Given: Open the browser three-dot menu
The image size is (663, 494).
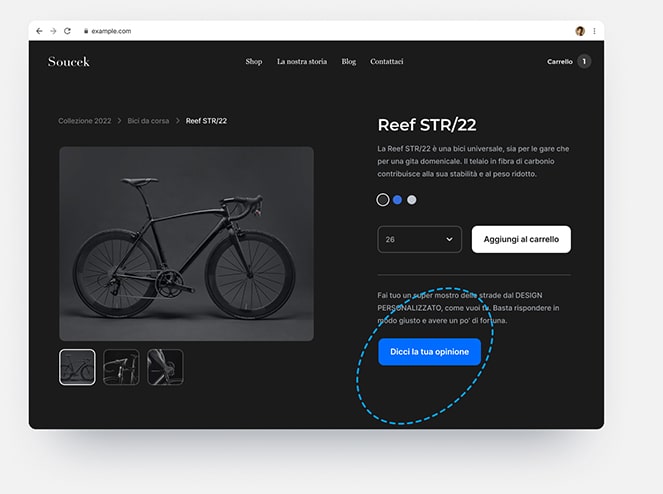Looking at the screenshot, I should tap(595, 31).
